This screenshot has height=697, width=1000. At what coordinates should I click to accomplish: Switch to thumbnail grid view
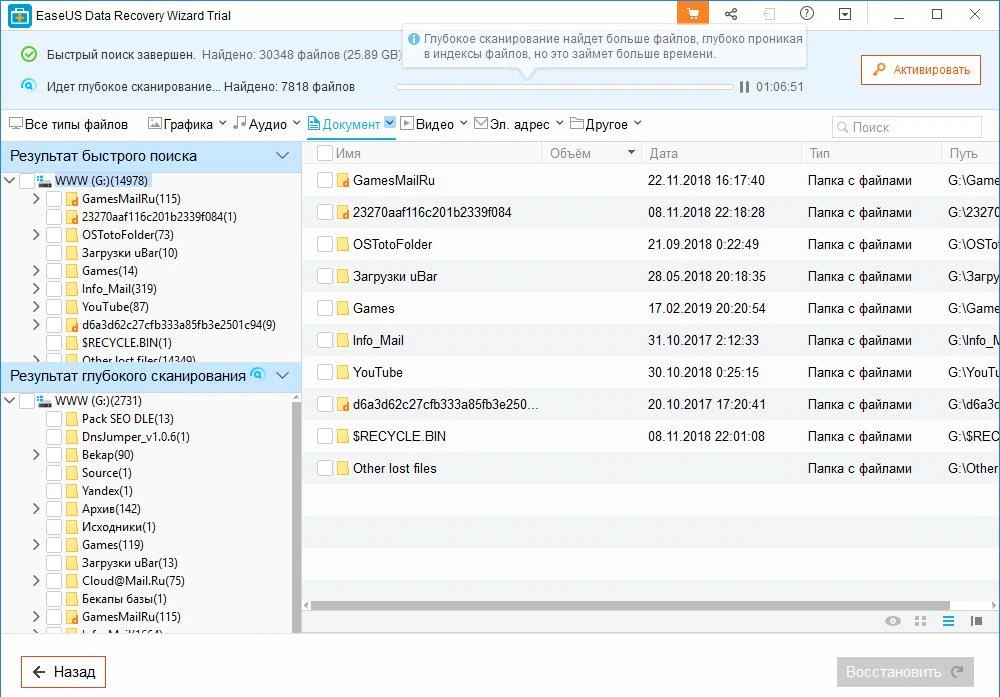(x=920, y=621)
